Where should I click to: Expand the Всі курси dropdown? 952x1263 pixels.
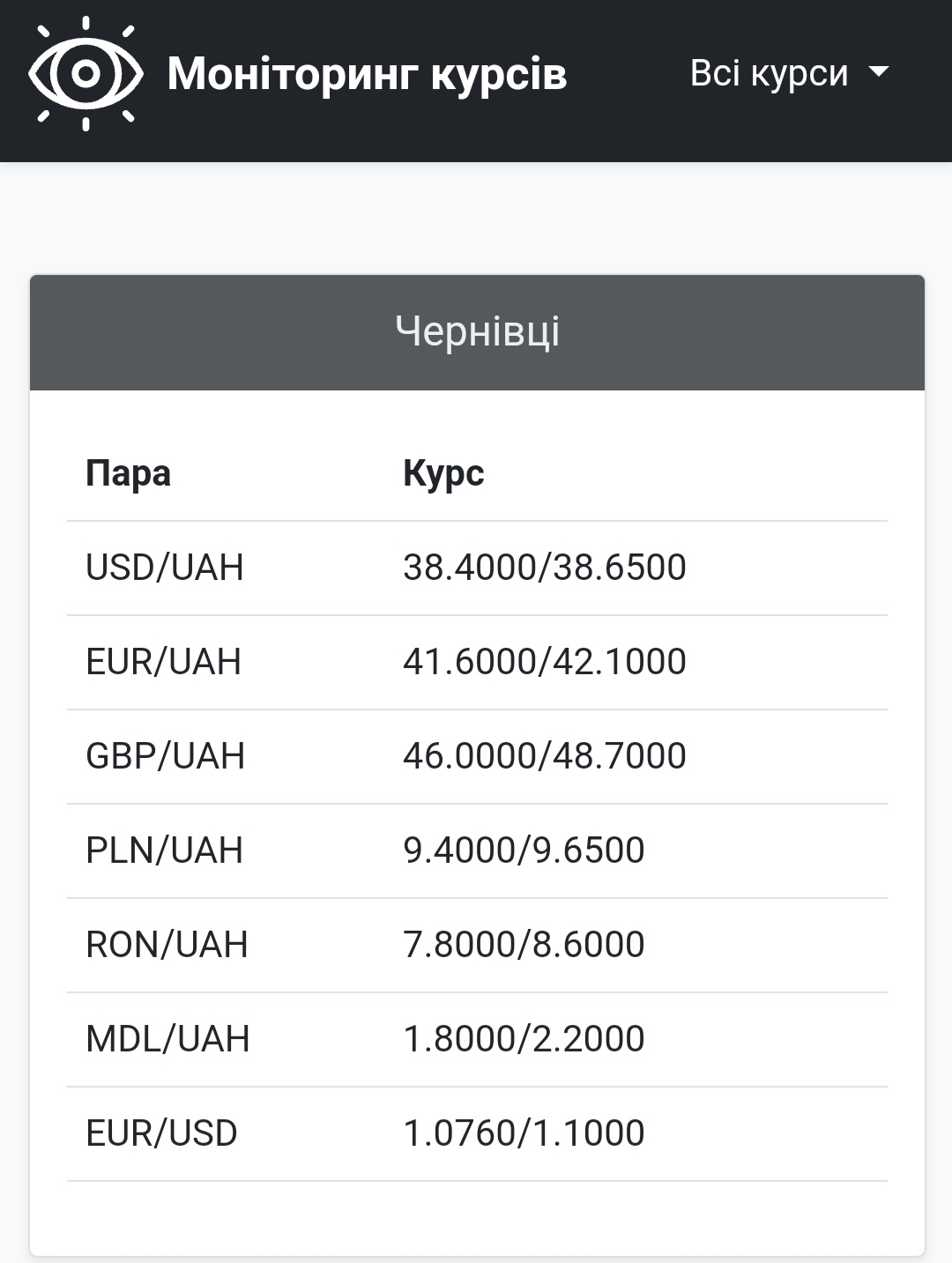769,73
